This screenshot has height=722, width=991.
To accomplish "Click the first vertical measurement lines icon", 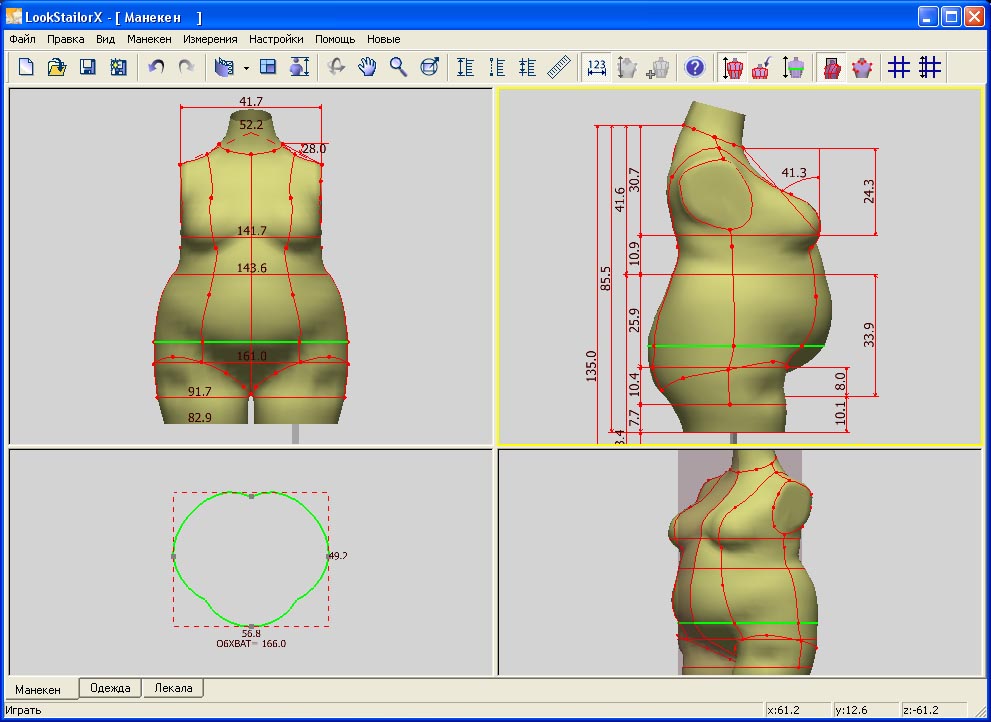I will click(x=466, y=66).
